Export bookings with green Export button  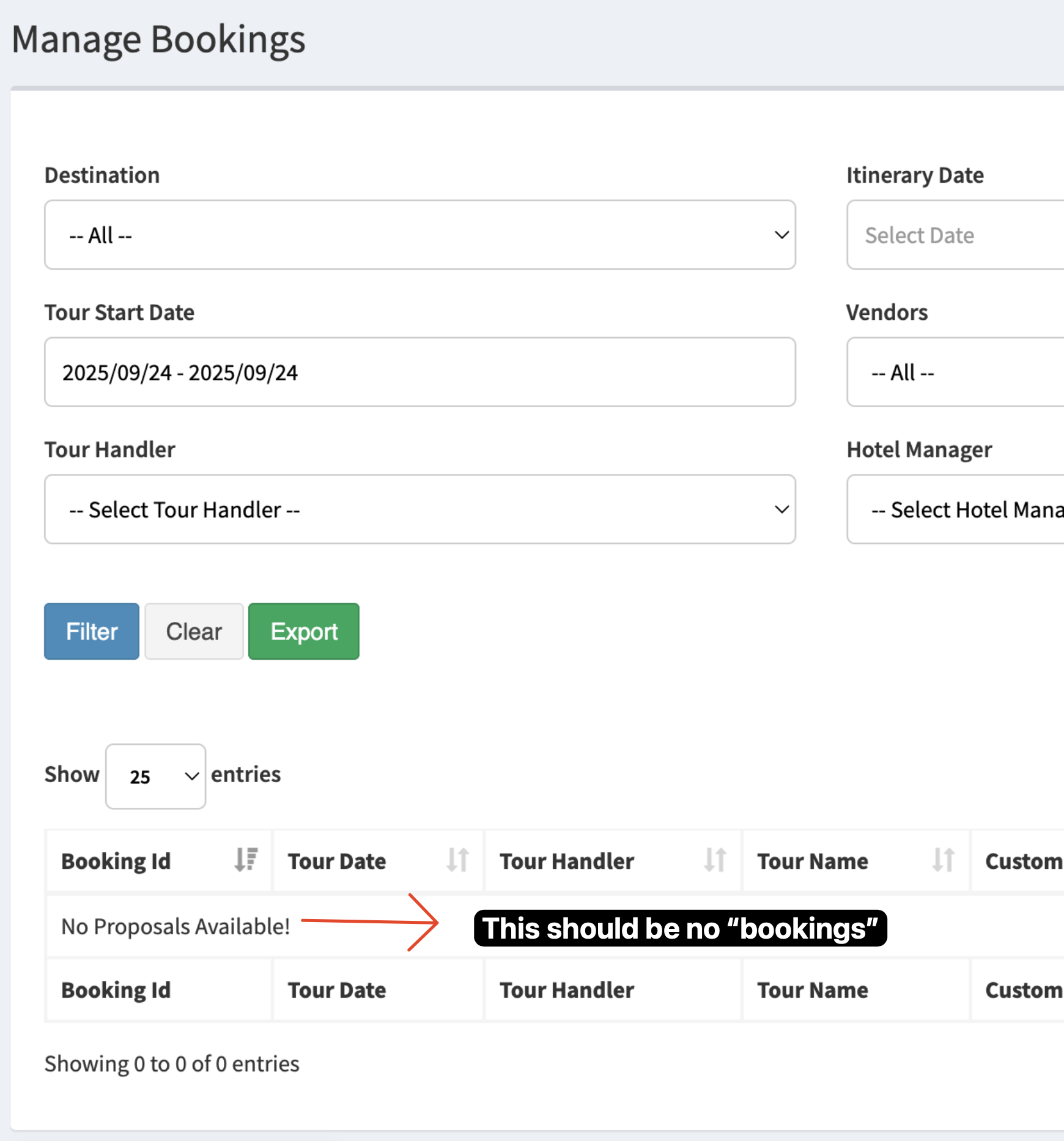tap(304, 632)
